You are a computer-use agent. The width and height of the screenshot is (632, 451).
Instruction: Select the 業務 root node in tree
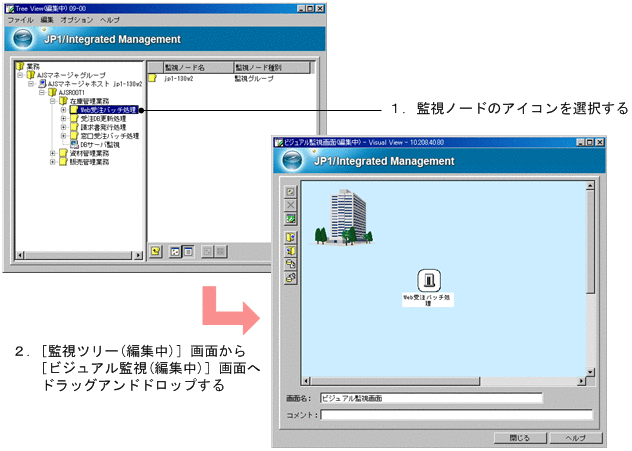pyautogui.click(x=33, y=66)
